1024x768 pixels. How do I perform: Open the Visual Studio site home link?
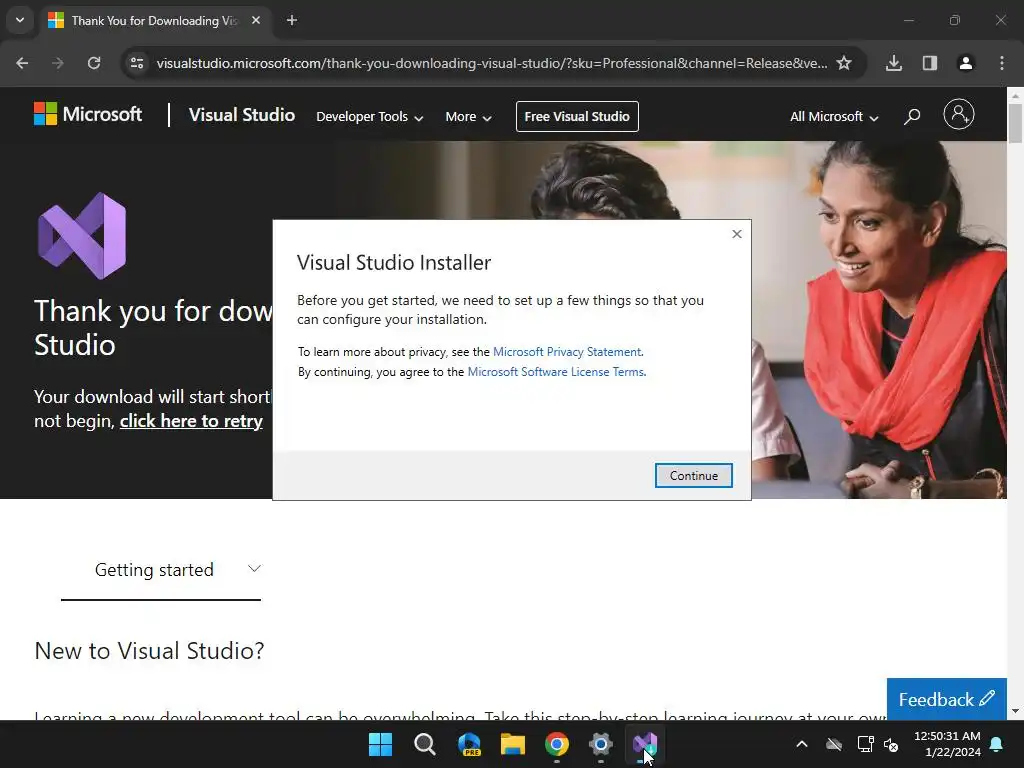click(242, 115)
